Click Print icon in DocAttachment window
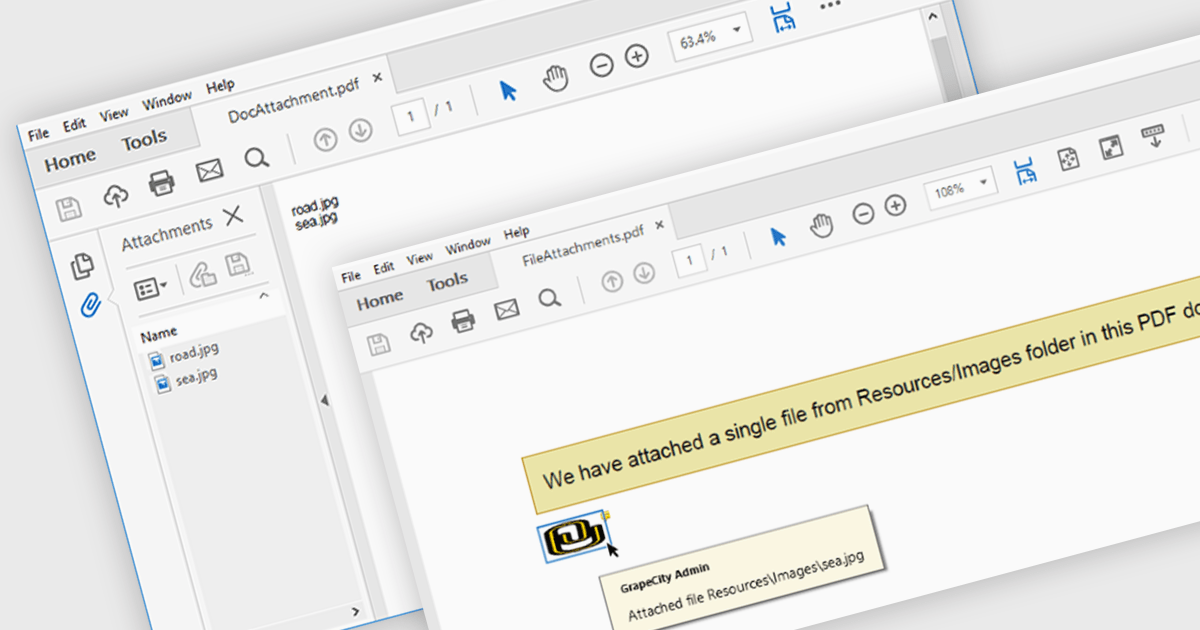The width and height of the screenshot is (1200, 630). tap(162, 184)
